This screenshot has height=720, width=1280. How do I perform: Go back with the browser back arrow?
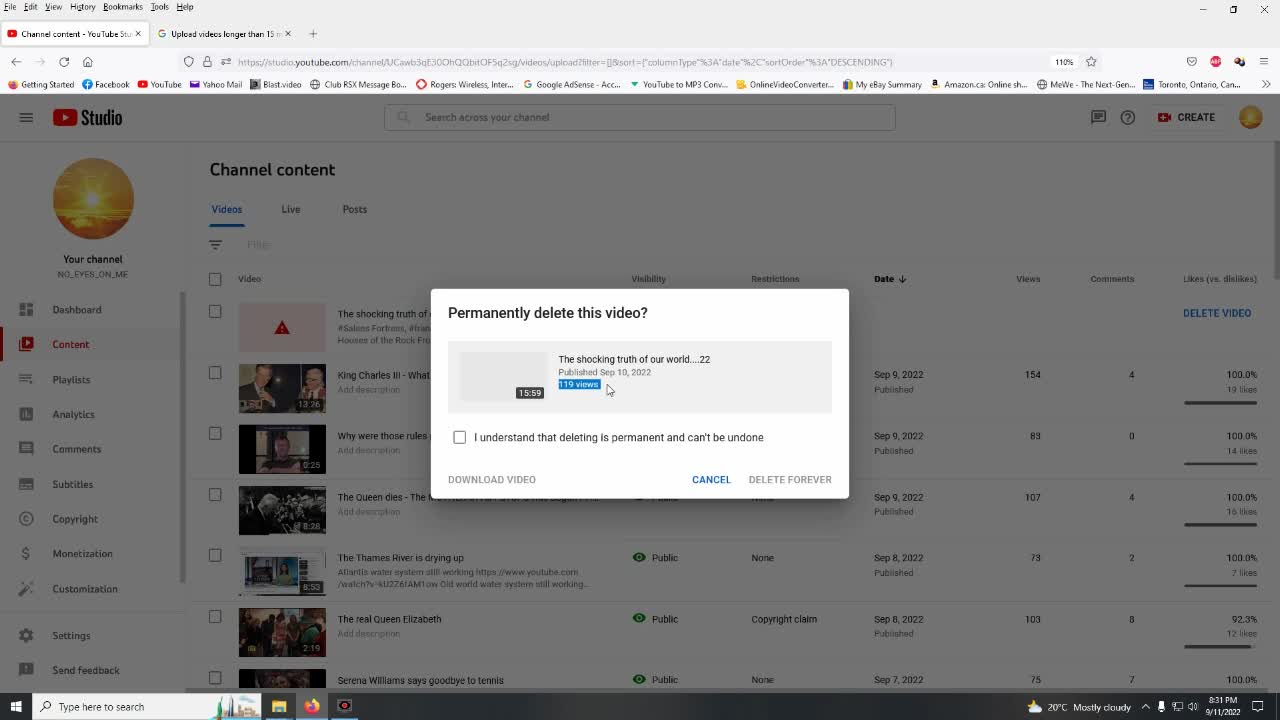[x=16, y=62]
